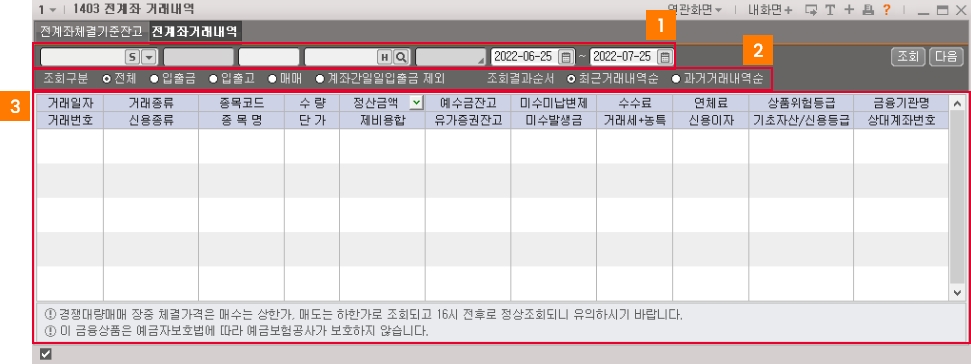
Task: Select the 전계좌거래내역 tab
Action: [x=195, y=31]
